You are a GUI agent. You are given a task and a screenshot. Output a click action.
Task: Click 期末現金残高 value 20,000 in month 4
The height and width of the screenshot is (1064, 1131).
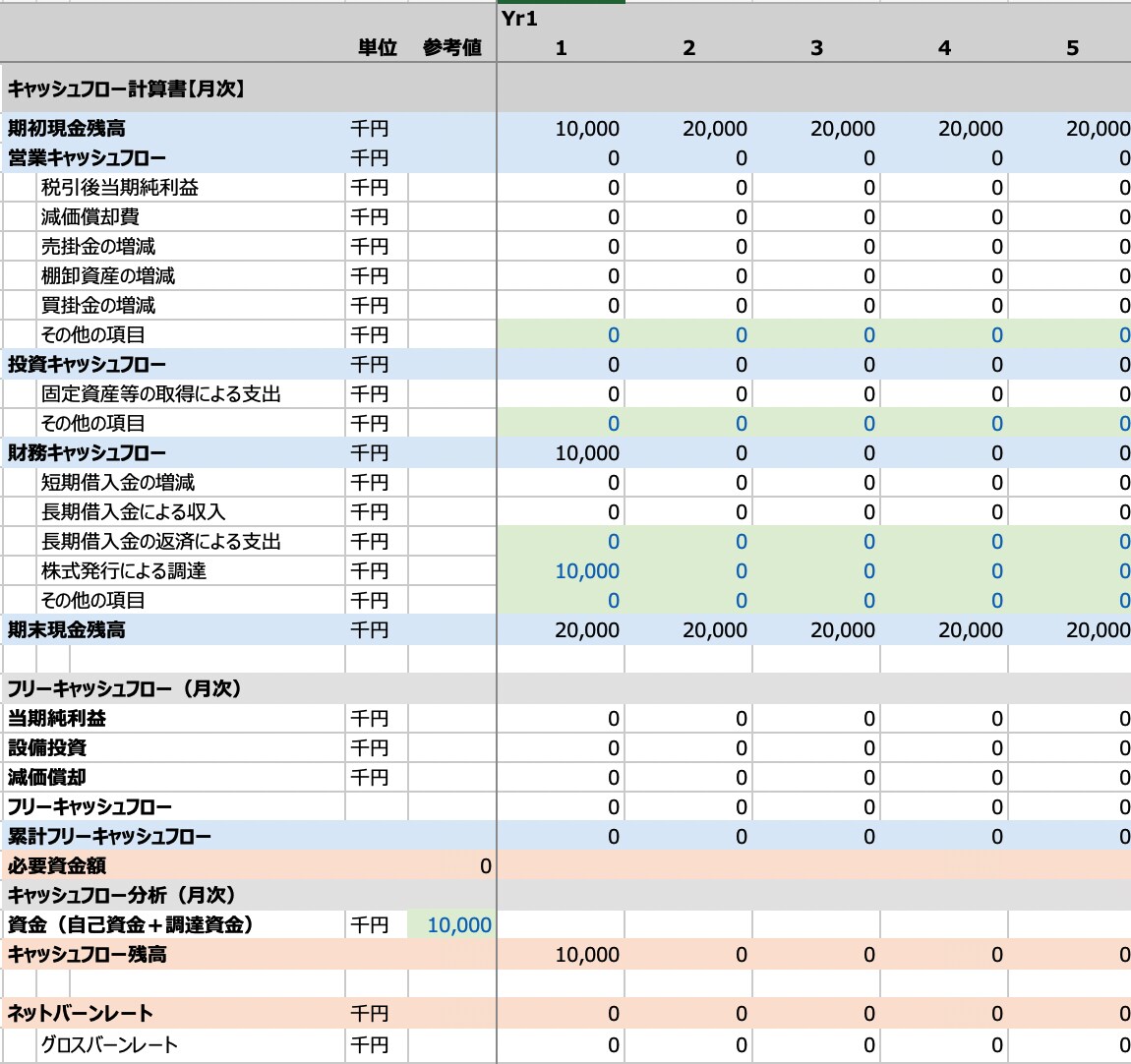970,629
